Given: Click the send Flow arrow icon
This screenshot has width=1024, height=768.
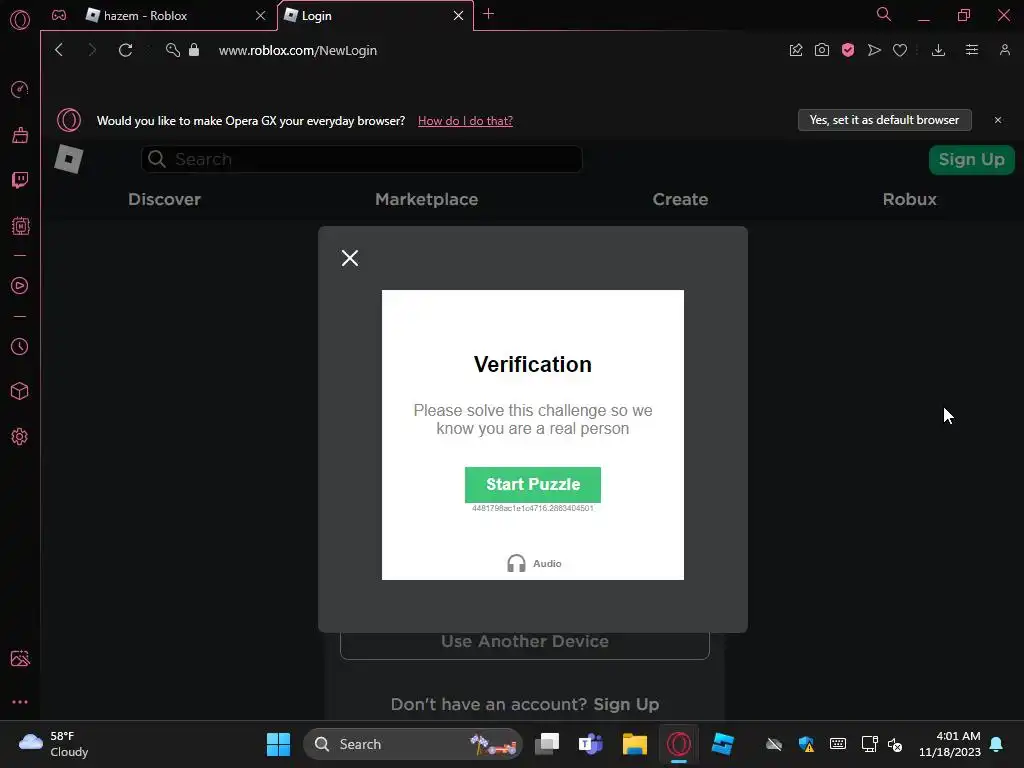Looking at the screenshot, I should click(x=874, y=50).
